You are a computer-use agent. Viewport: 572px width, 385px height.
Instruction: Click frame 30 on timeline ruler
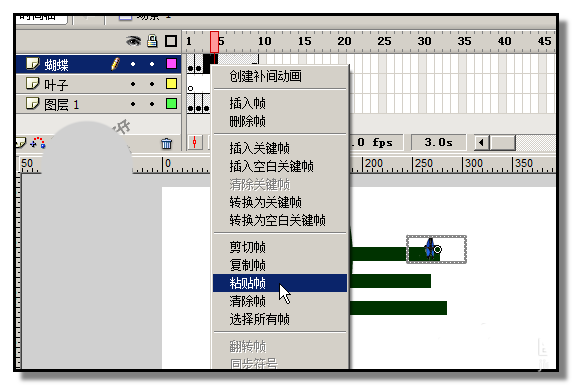[424, 41]
